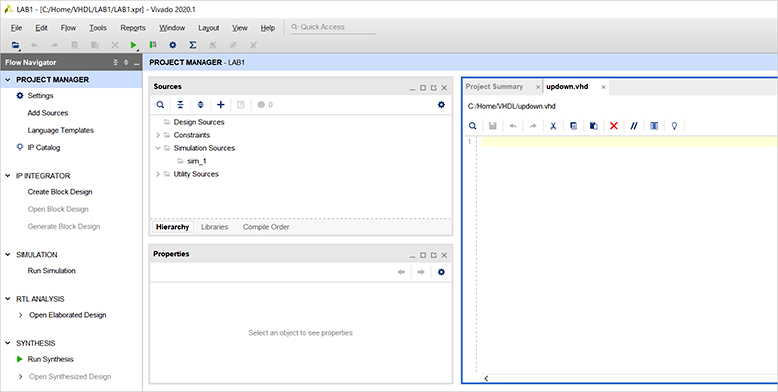Expand the Constraints folder in Sources

158,135
